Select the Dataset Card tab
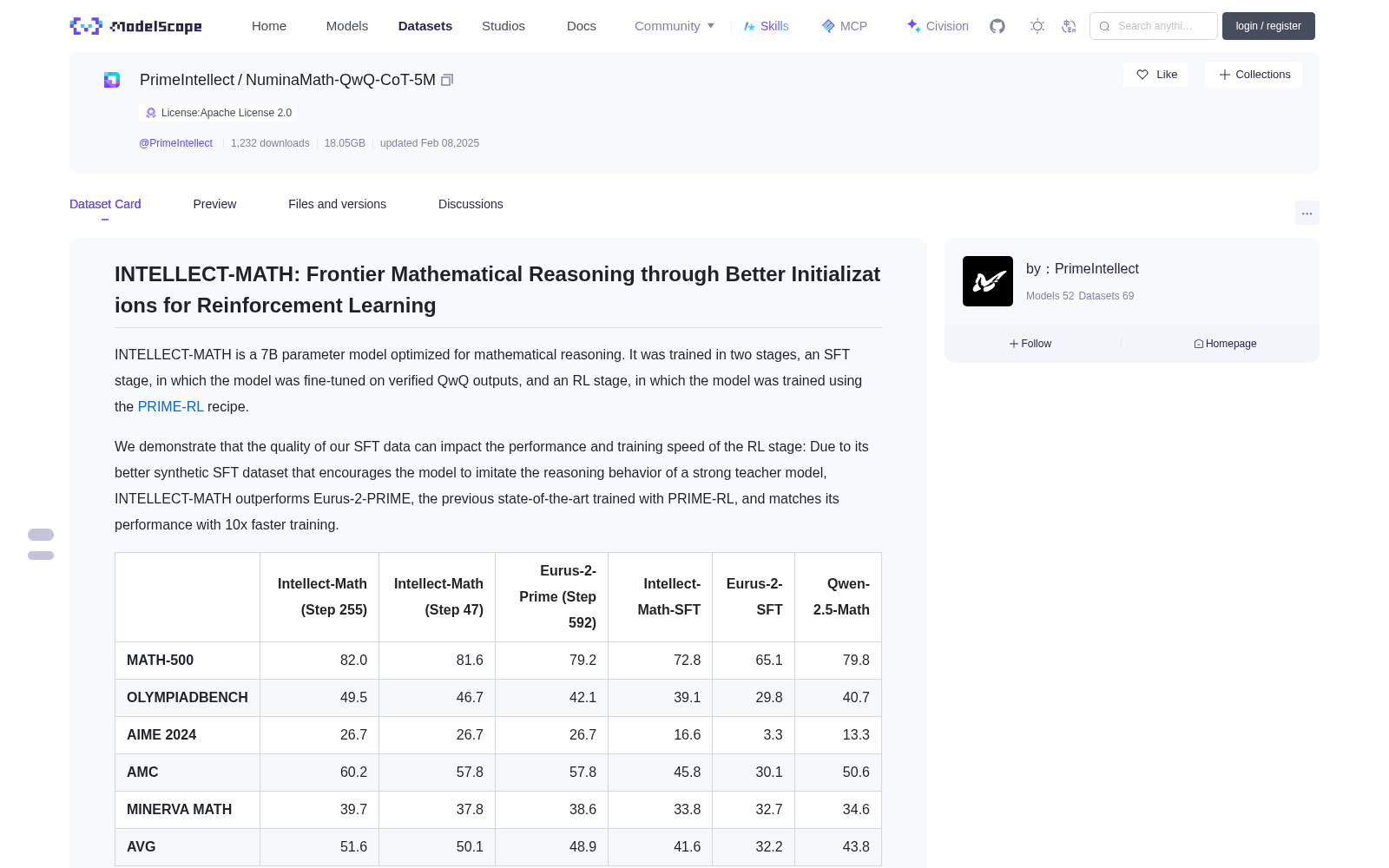Screen dimensions: 1389x868 tap(105, 204)
